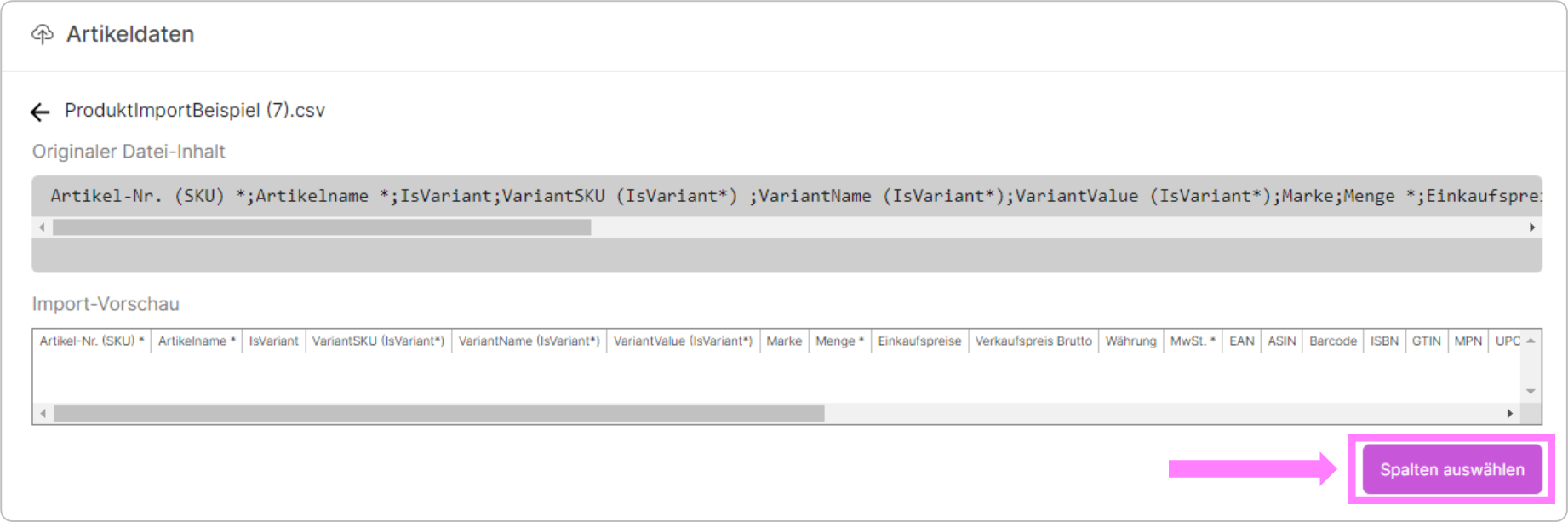
Task: Select the Währung column header
Action: pos(1130,341)
